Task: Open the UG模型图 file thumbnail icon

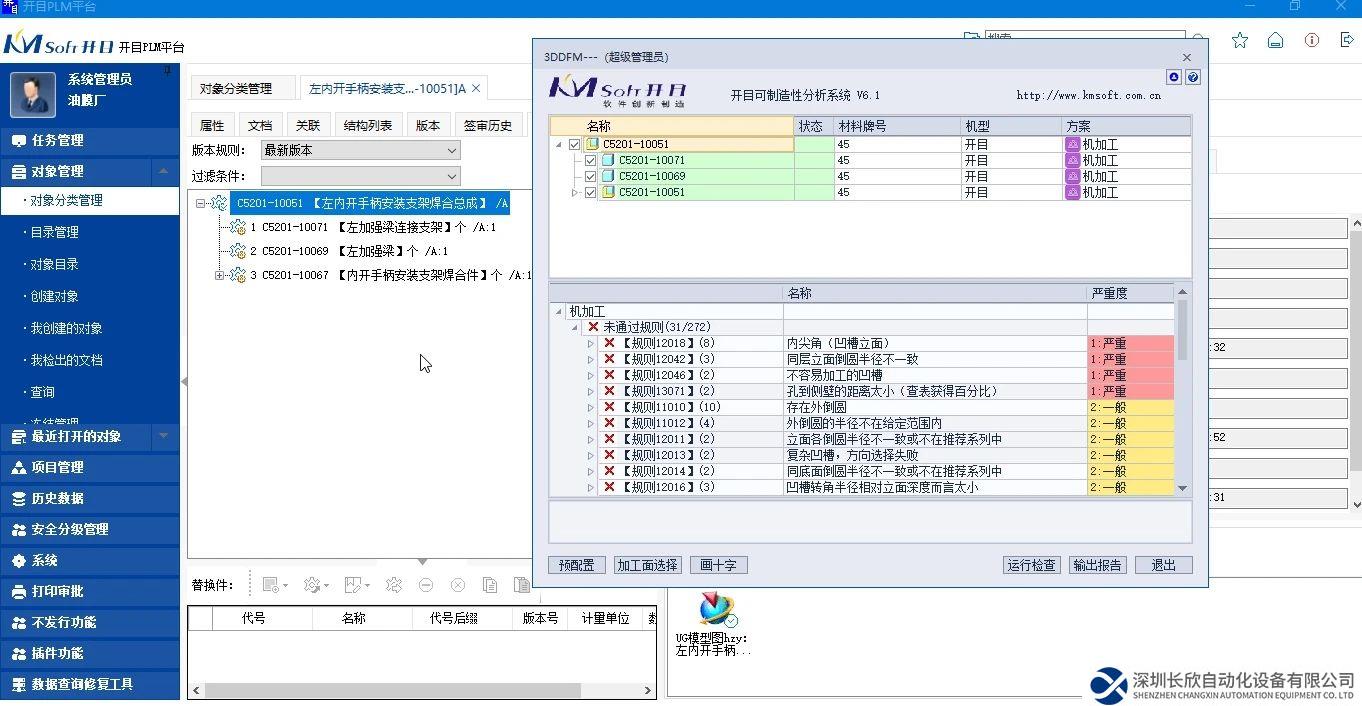Action: pyautogui.click(x=716, y=609)
